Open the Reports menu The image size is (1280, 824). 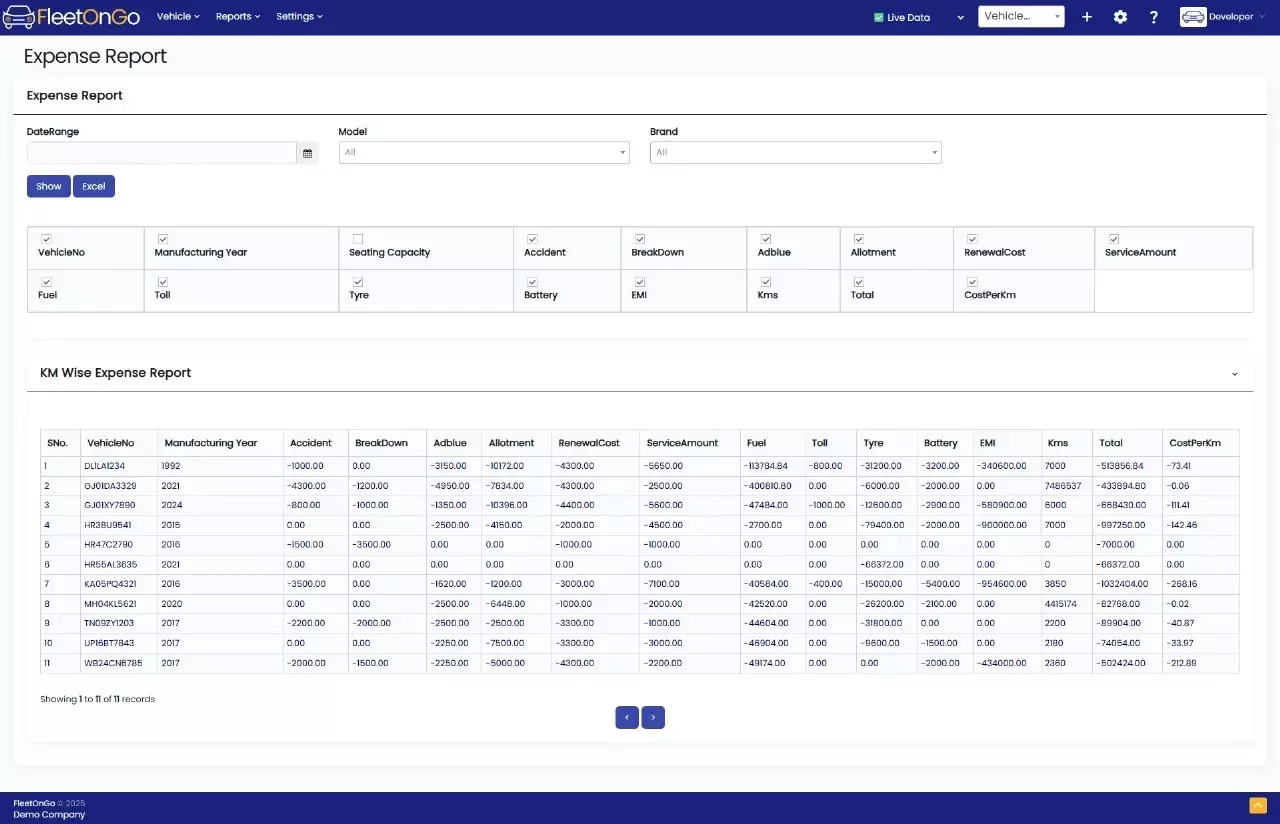click(x=237, y=17)
